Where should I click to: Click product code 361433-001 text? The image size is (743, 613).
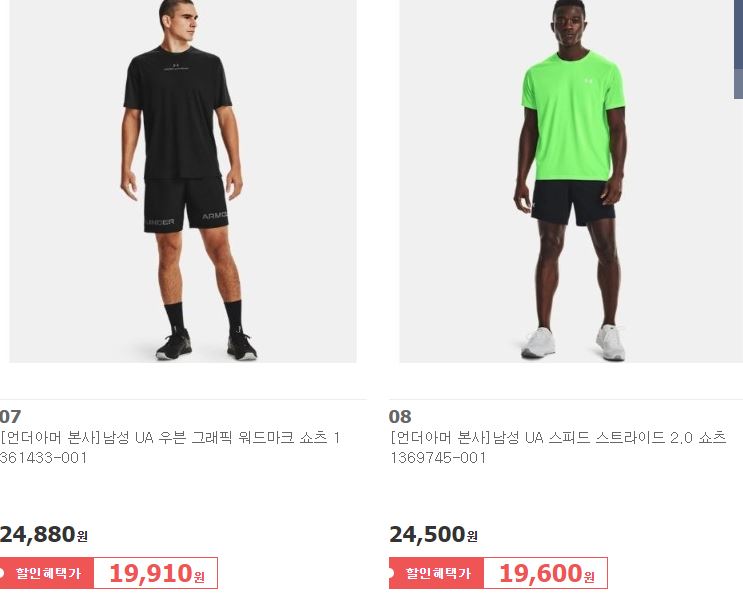[x=44, y=458]
